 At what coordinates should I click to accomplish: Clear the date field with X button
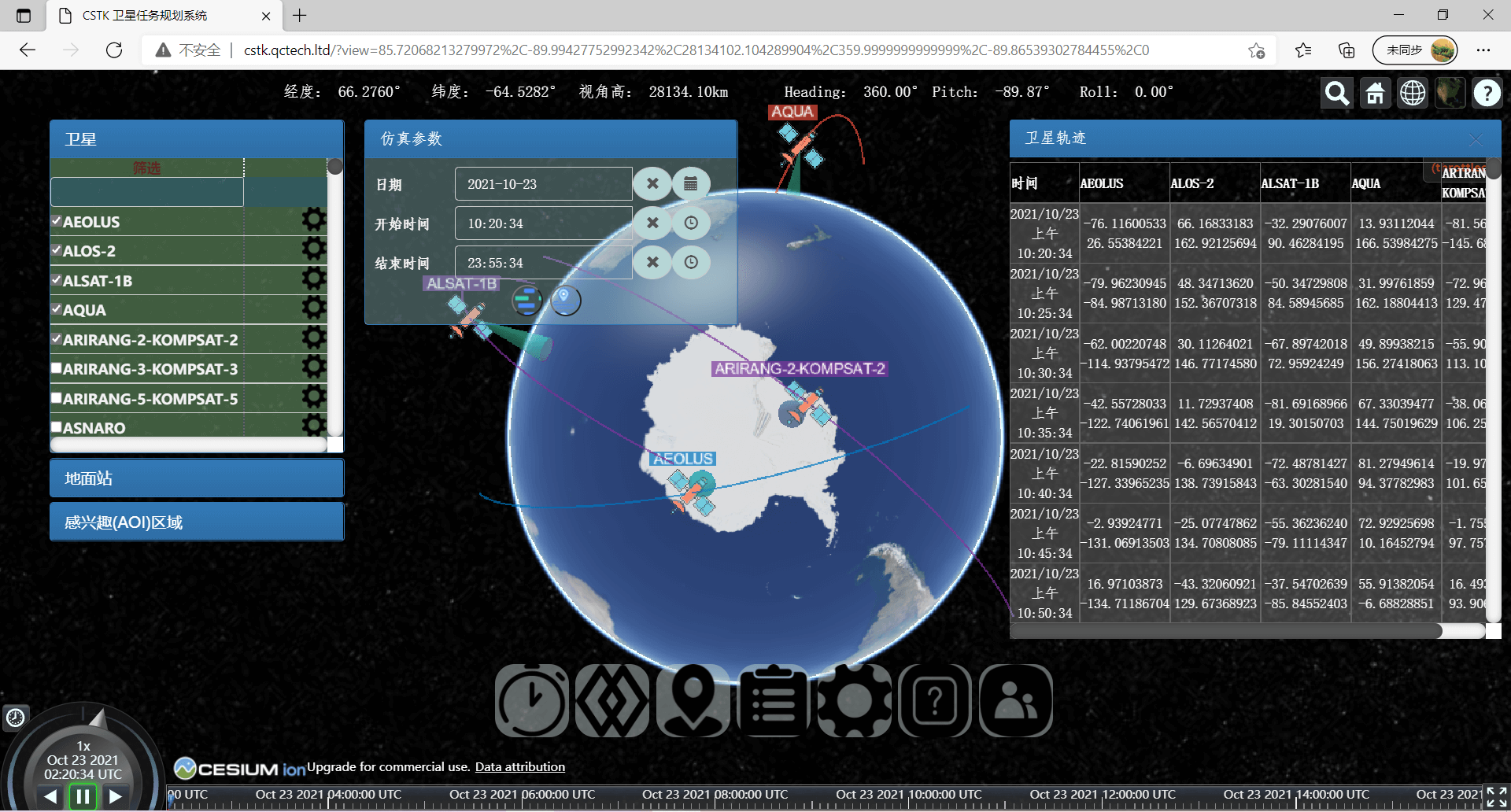click(652, 183)
